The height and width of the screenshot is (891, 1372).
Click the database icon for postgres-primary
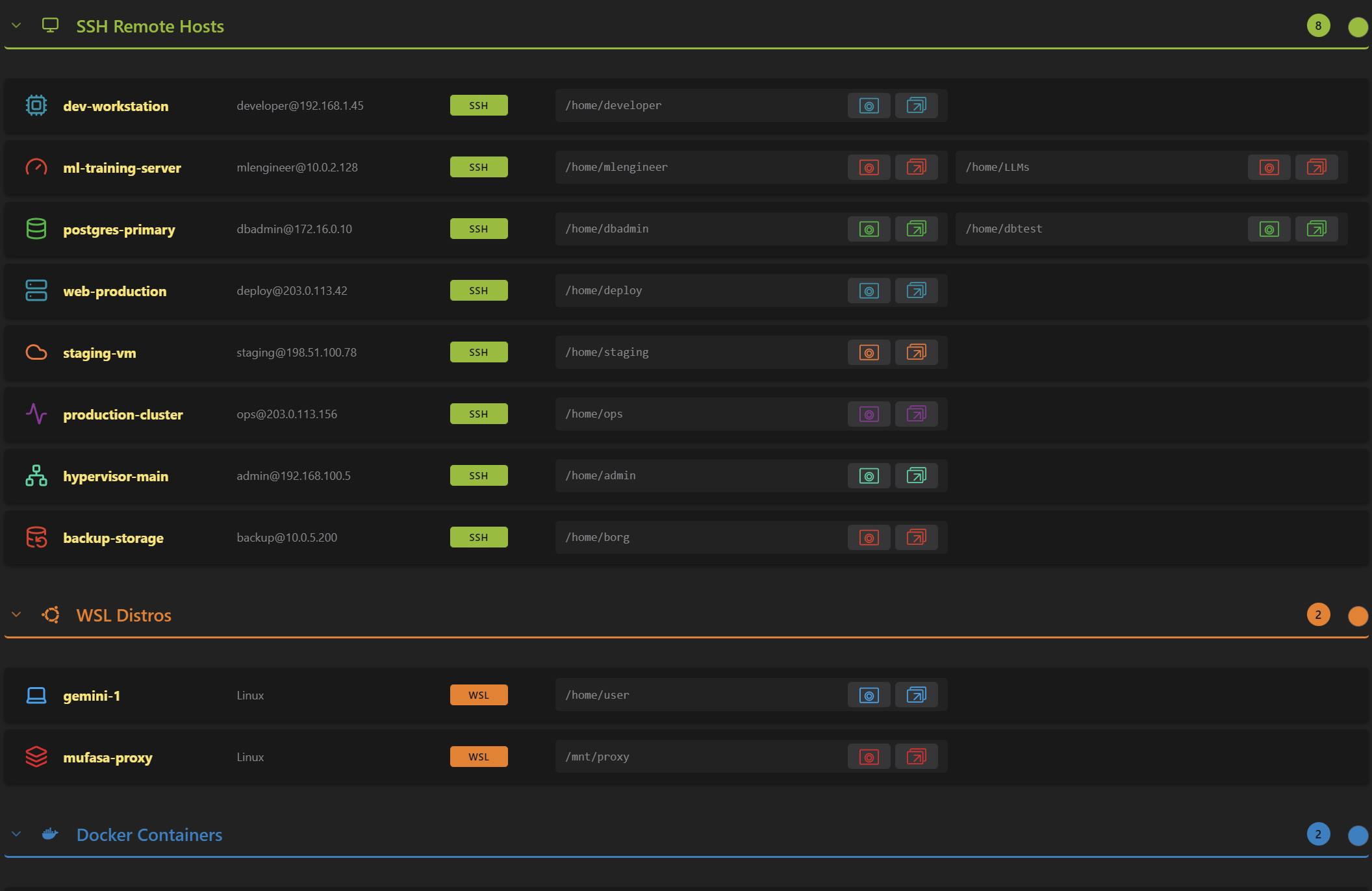pos(36,229)
